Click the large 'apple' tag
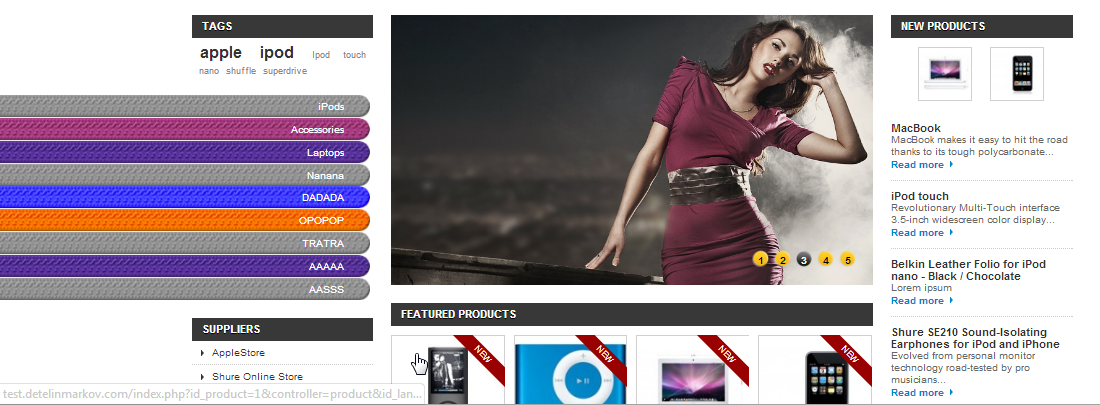1100x405 pixels. pyautogui.click(x=220, y=53)
